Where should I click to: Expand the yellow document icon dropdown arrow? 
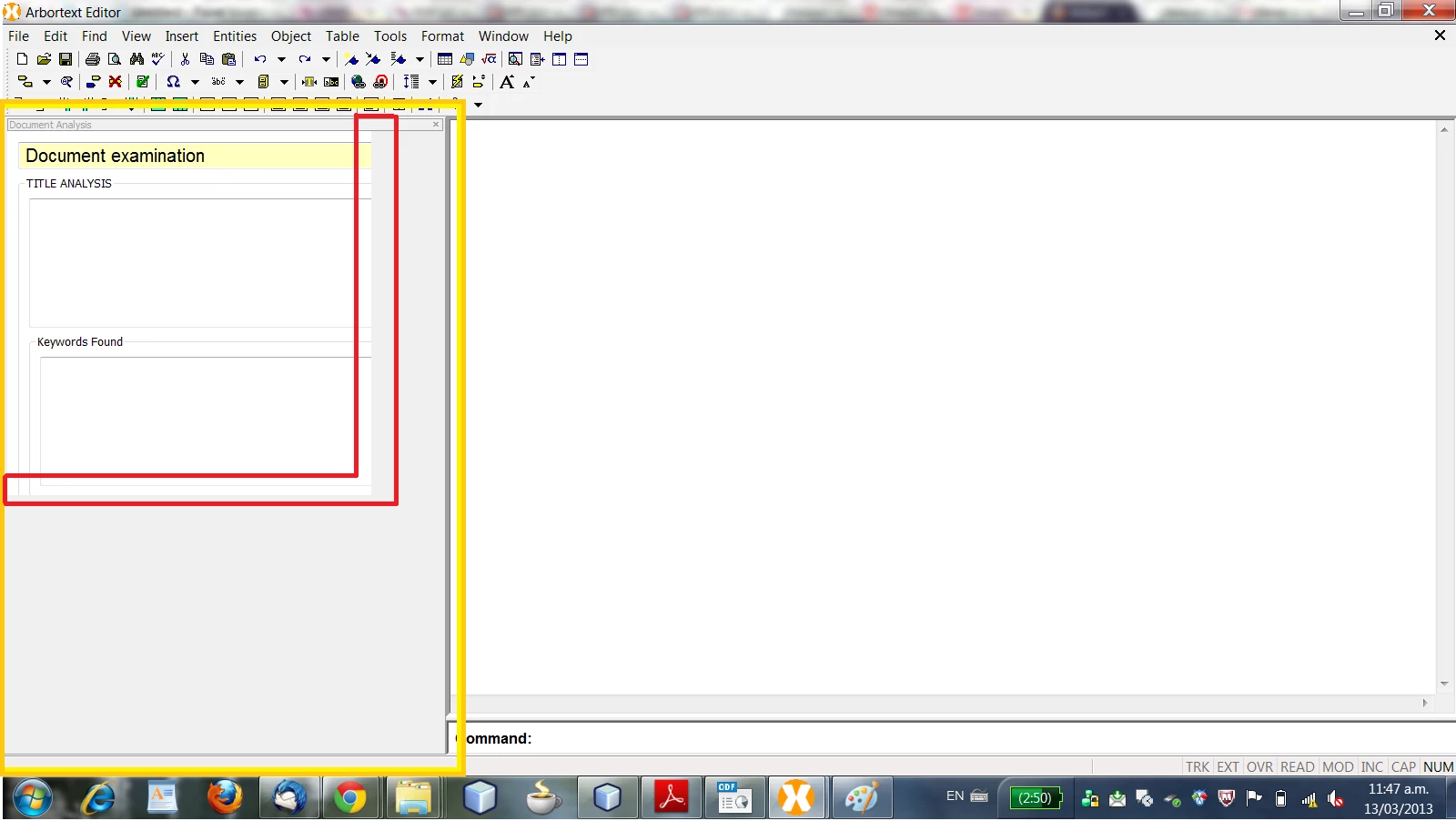[284, 82]
